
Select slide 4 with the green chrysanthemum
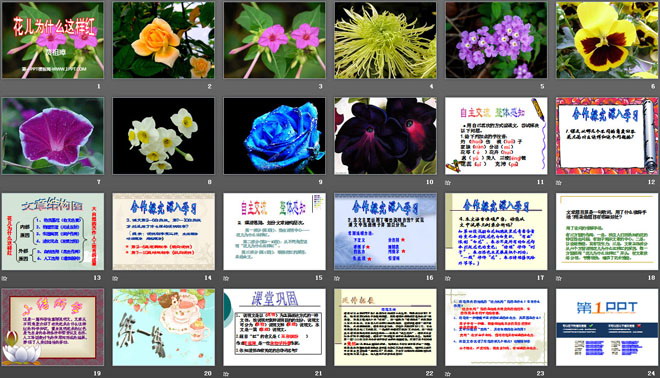tap(385, 40)
